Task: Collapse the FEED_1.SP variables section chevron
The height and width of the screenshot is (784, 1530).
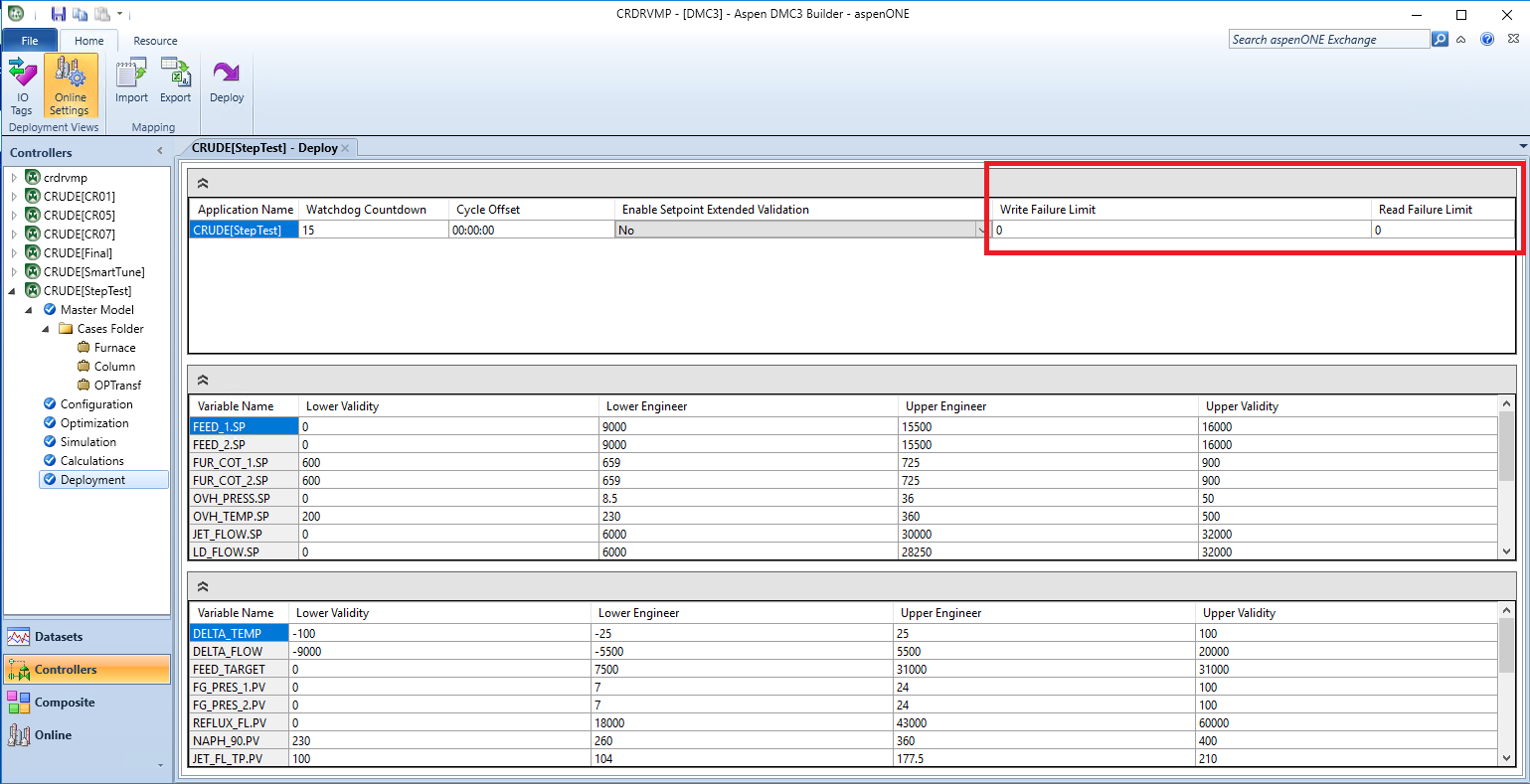Action: (x=203, y=381)
